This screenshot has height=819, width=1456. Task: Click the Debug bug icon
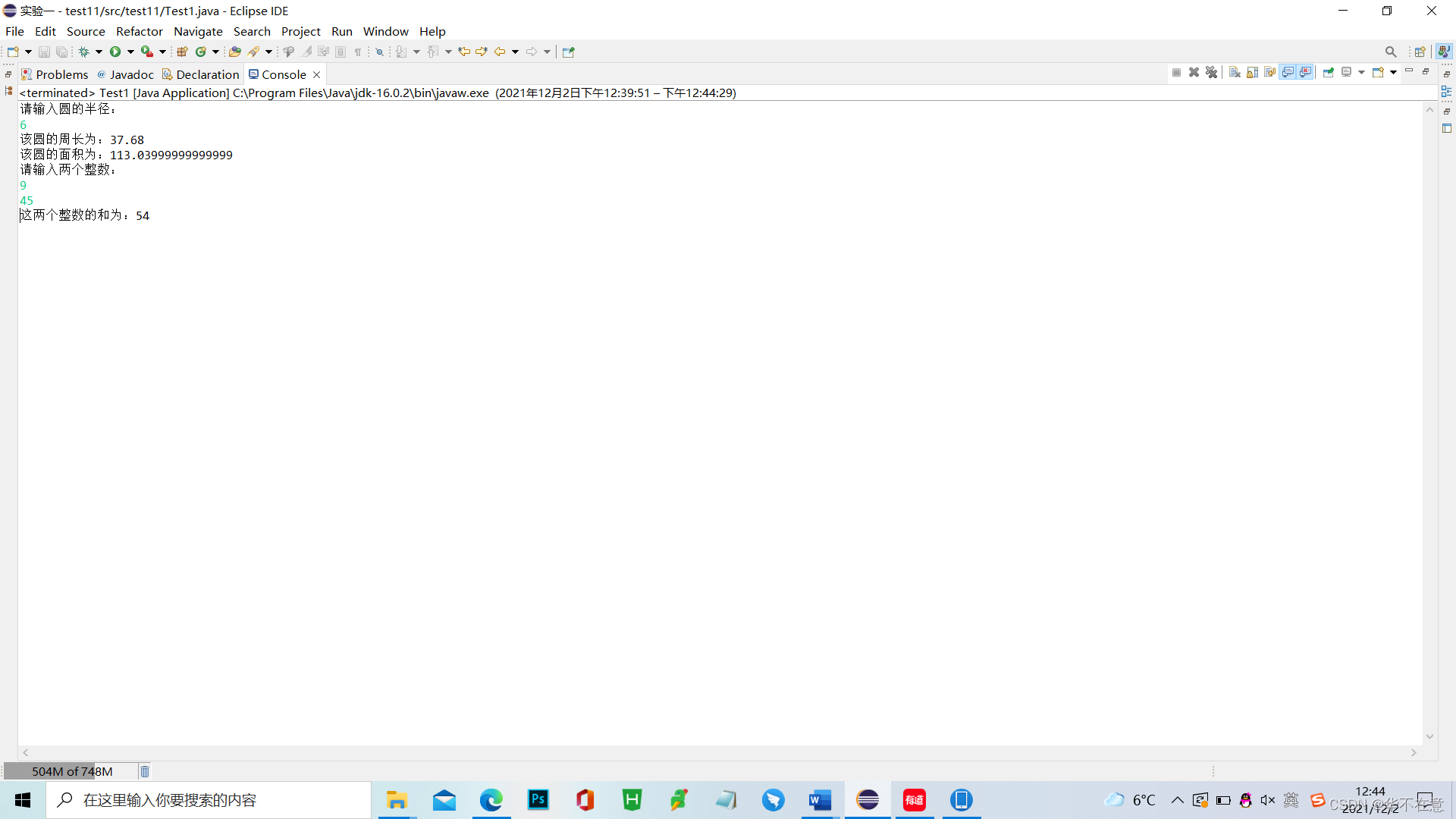[83, 52]
